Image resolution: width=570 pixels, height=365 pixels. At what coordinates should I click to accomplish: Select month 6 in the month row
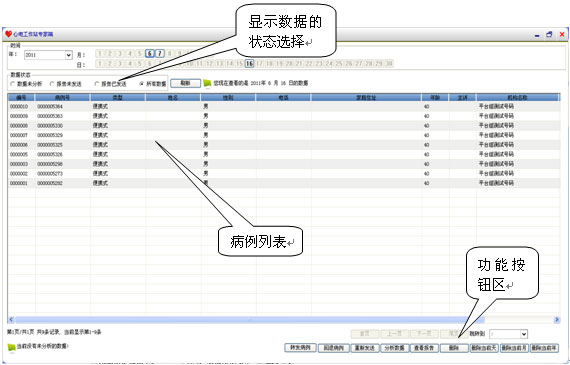pos(149,53)
